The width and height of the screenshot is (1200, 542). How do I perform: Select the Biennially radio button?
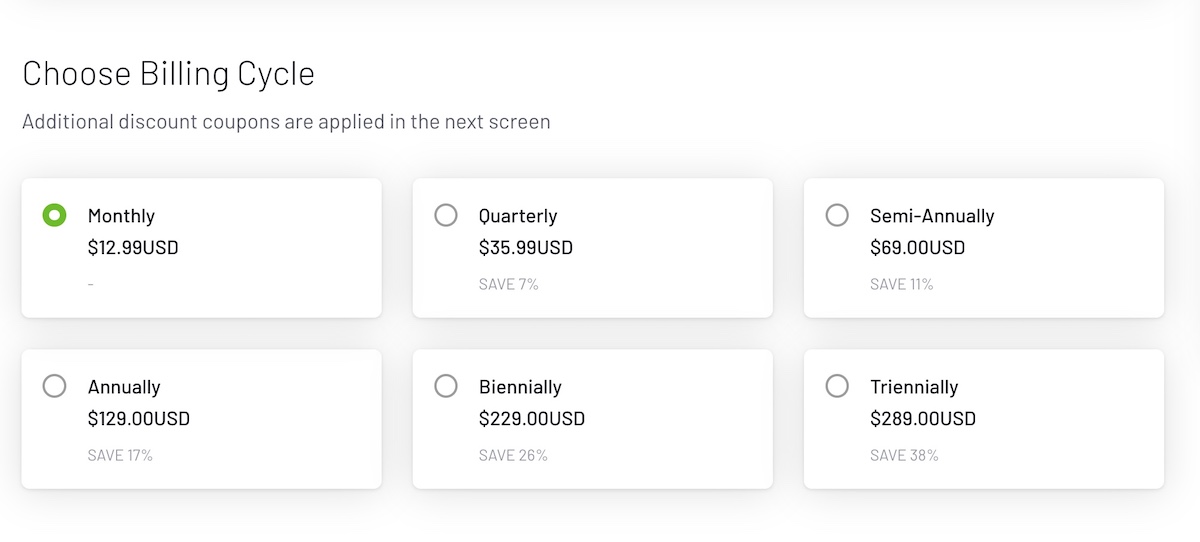pyautogui.click(x=446, y=386)
